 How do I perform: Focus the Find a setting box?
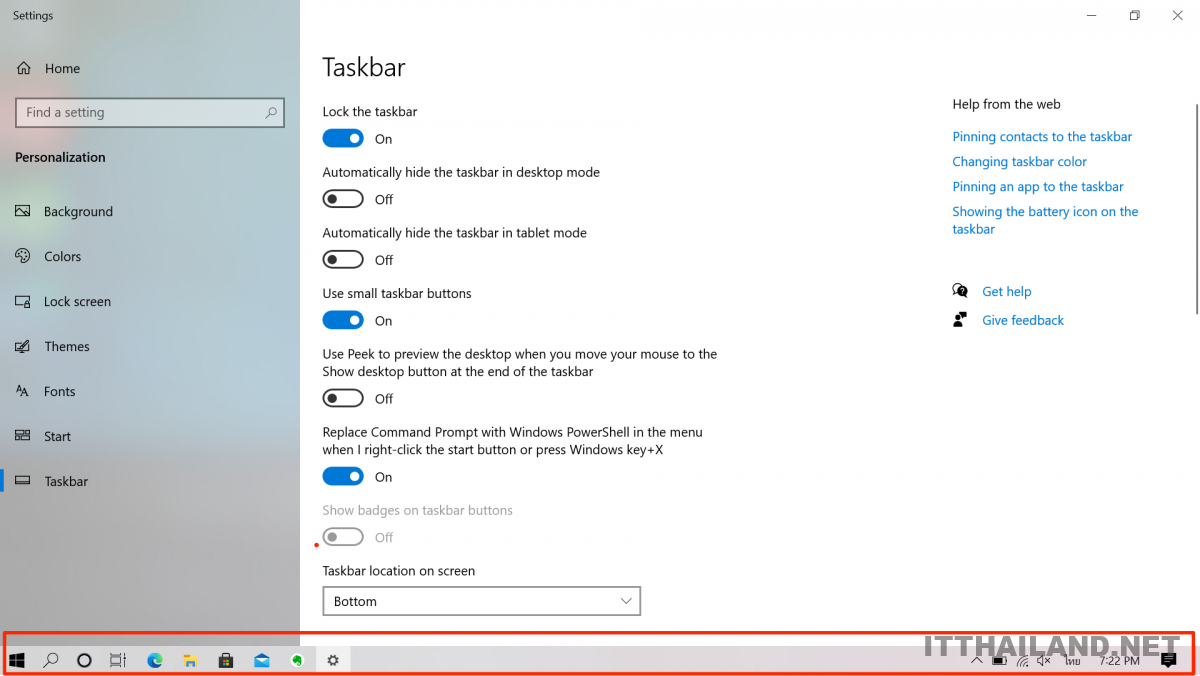pyautogui.click(x=150, y=112)
